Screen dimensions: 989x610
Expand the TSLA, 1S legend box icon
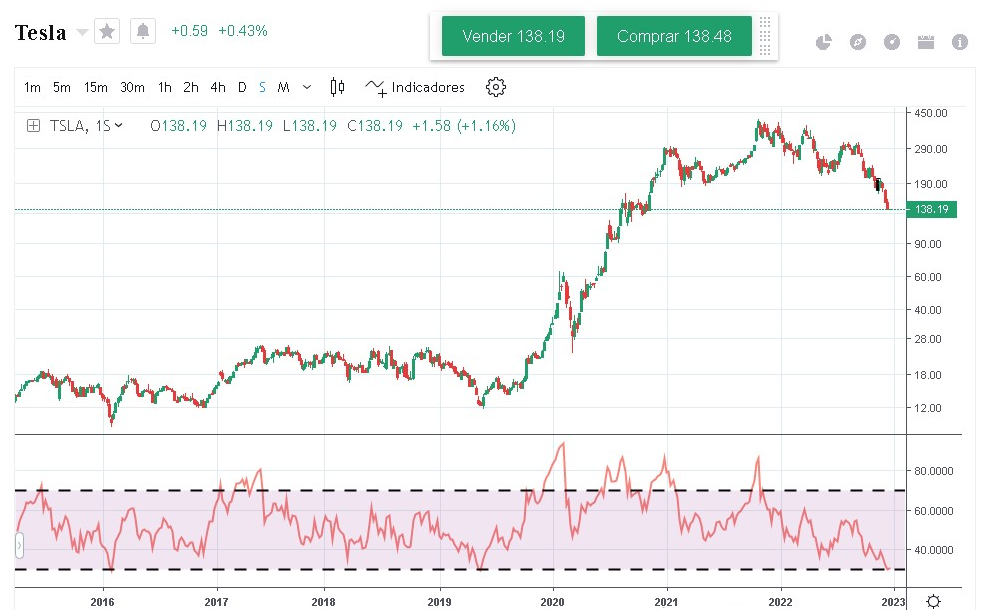tap(33, 126)
